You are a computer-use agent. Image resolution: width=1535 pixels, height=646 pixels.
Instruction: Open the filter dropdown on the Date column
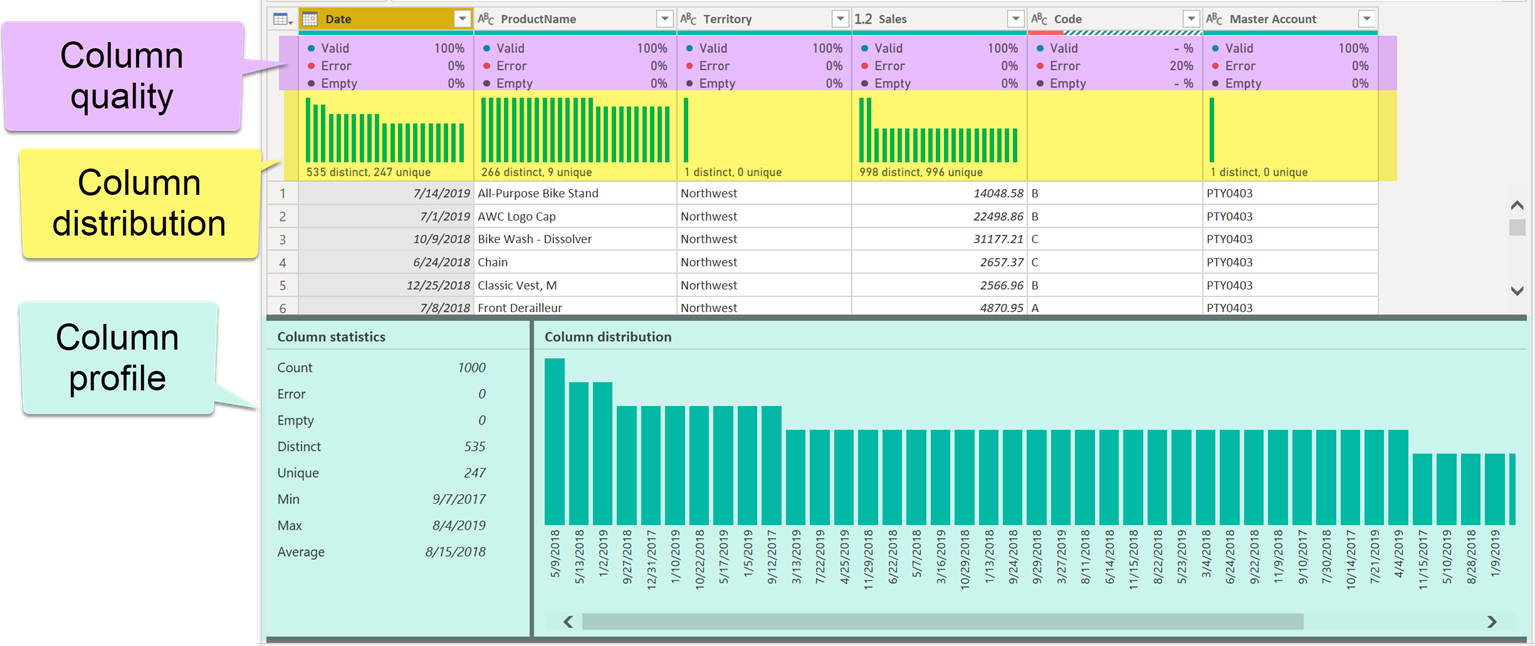click(x=462, y=18)
